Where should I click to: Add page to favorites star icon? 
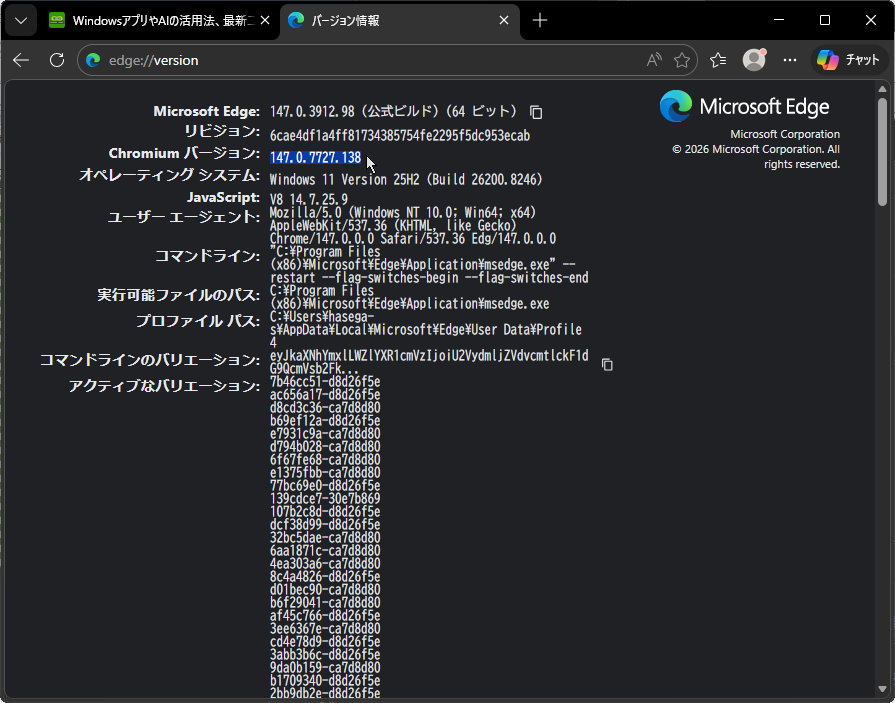(x=682, y=60)
